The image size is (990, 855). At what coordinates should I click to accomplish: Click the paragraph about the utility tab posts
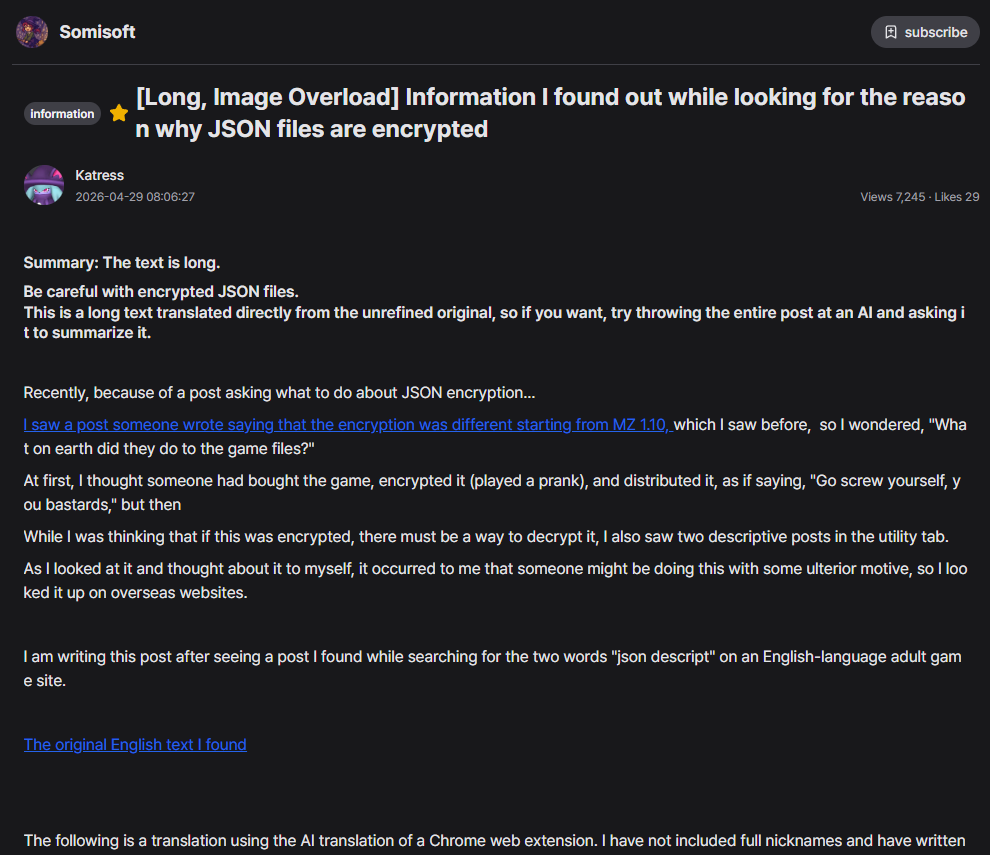pyautogui.click(x=486, y=537)
